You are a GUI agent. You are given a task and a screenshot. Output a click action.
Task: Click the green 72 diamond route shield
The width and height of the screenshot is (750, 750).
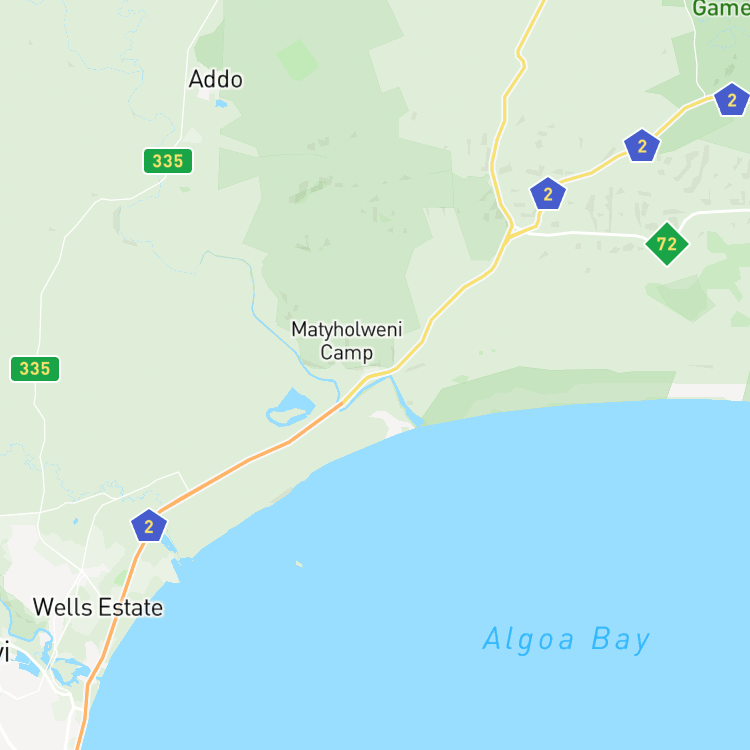pos(667,244)
